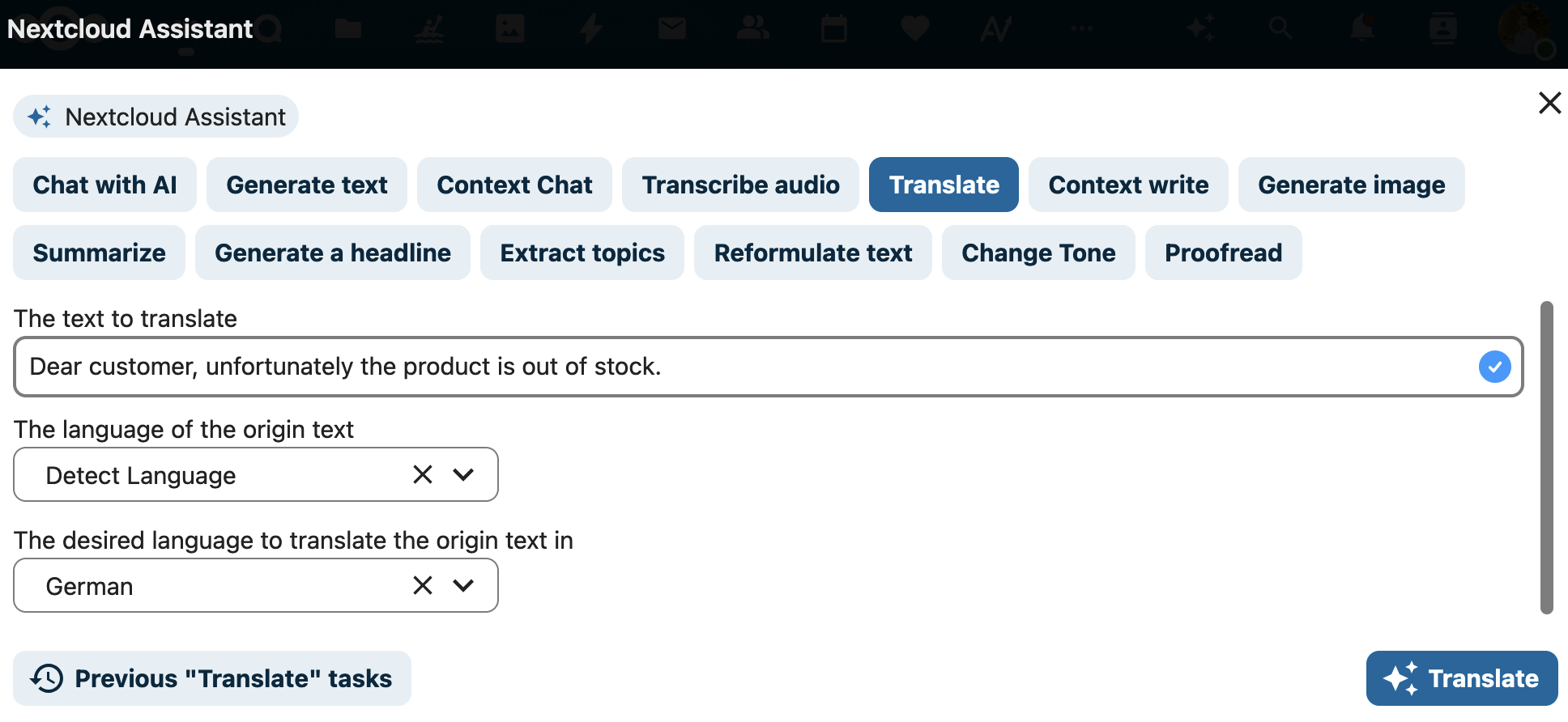Screen dimensions: 1568x722
Task: Open the origin language dropdown chevron
Action: coord(463,474)
